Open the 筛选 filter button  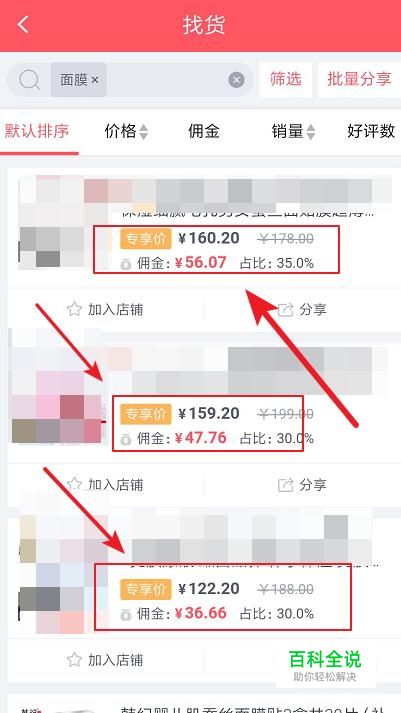click(x=286, y=80)
